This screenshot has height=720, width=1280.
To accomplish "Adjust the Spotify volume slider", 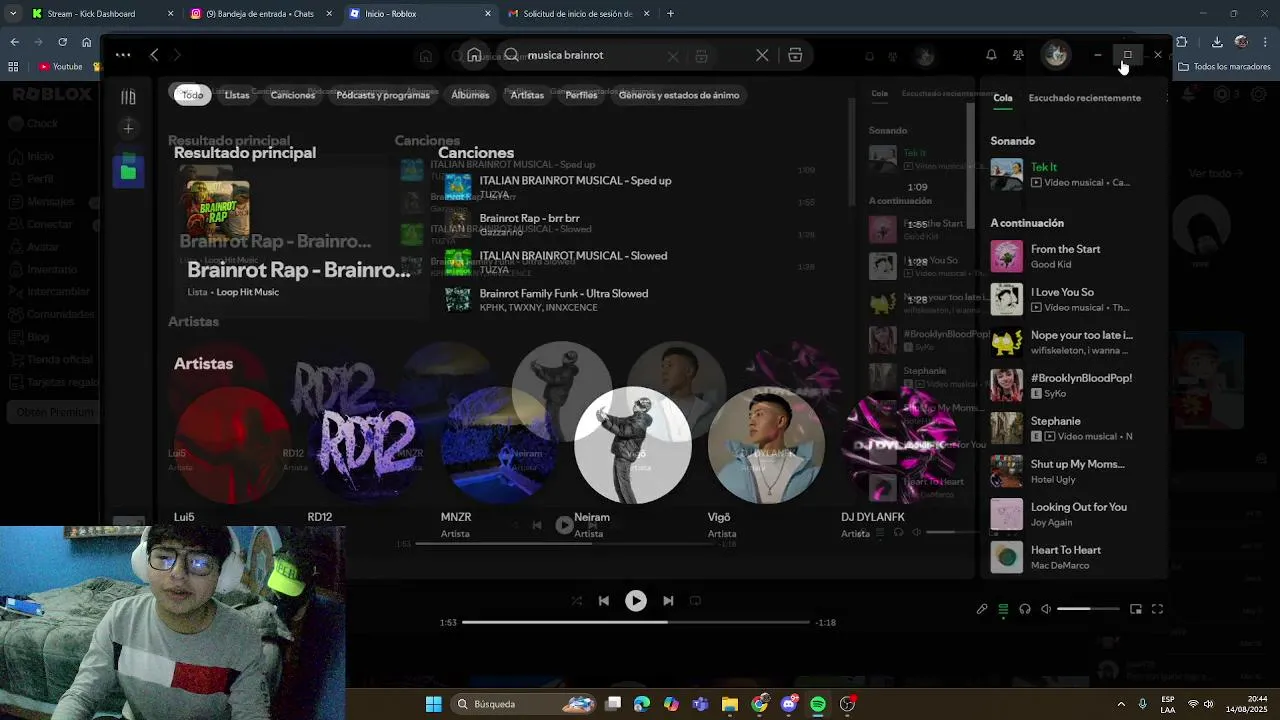I will pyautogui.click(x=1088, y=609).
